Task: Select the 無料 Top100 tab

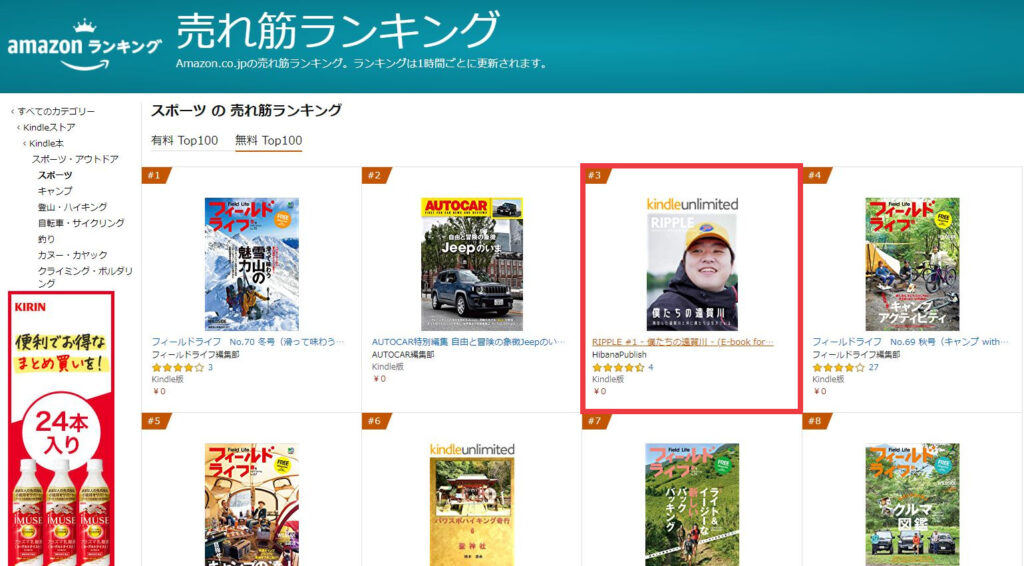Action: [268, 140]
